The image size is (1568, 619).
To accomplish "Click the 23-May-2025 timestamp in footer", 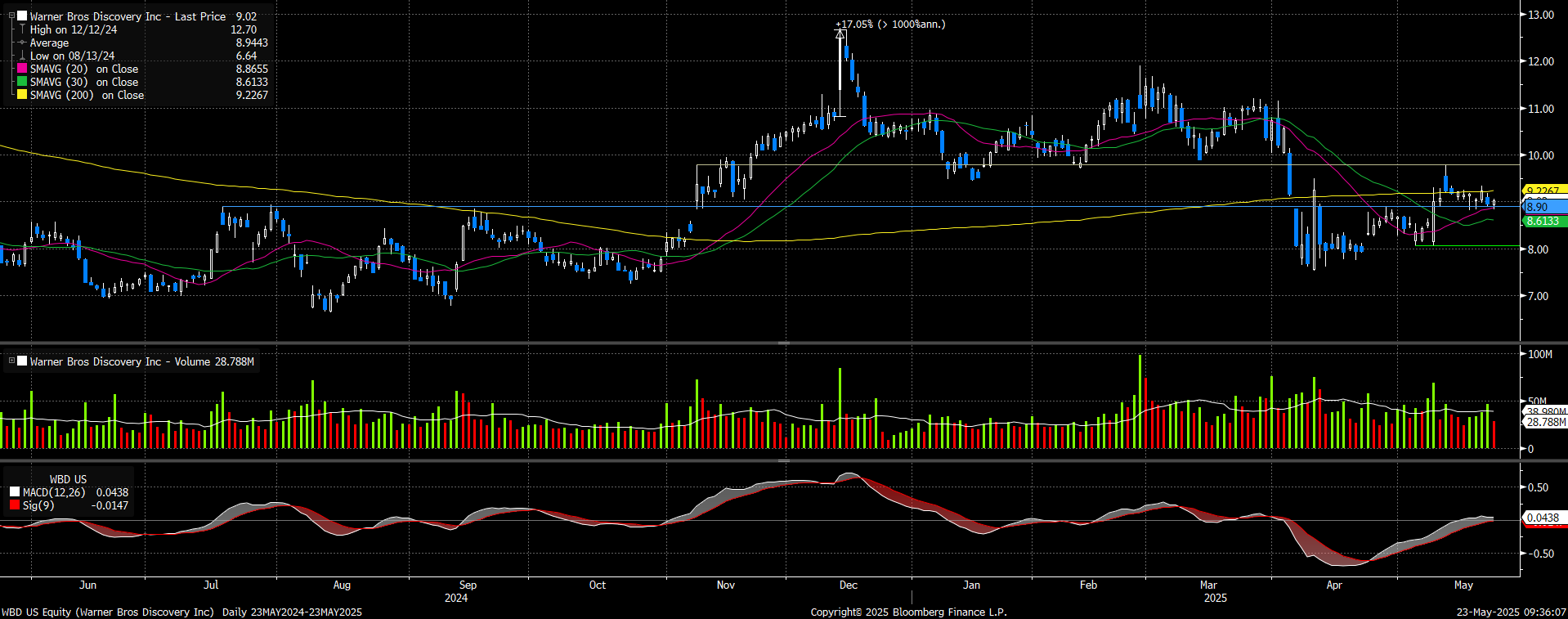I will pos(1512,612).
